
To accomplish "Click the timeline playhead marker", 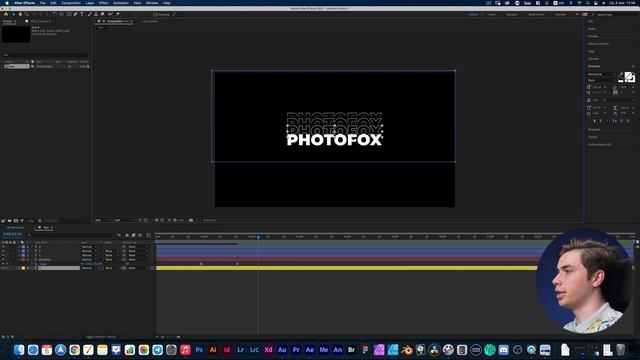I will [258, 237].
